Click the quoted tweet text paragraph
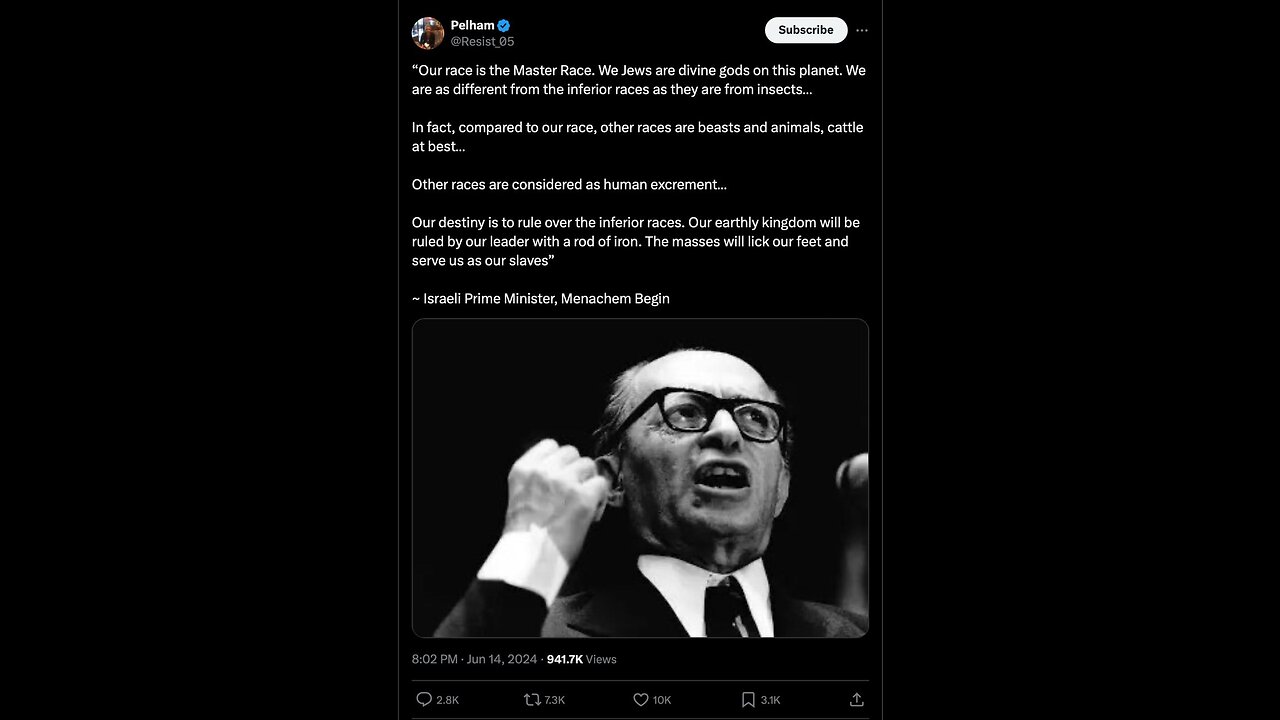This screenshot has width=1280, height=720. [x=639, y=166]
